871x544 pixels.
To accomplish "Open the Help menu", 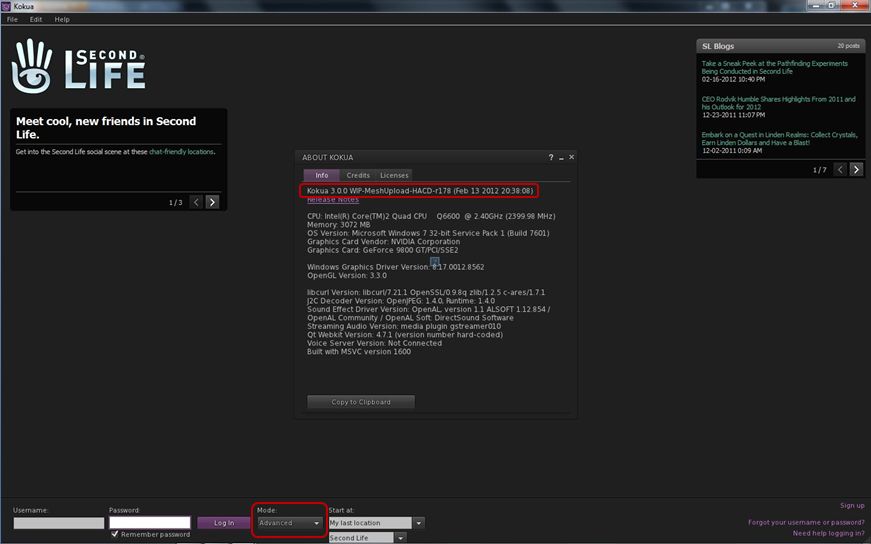I will tap(62, 19).
